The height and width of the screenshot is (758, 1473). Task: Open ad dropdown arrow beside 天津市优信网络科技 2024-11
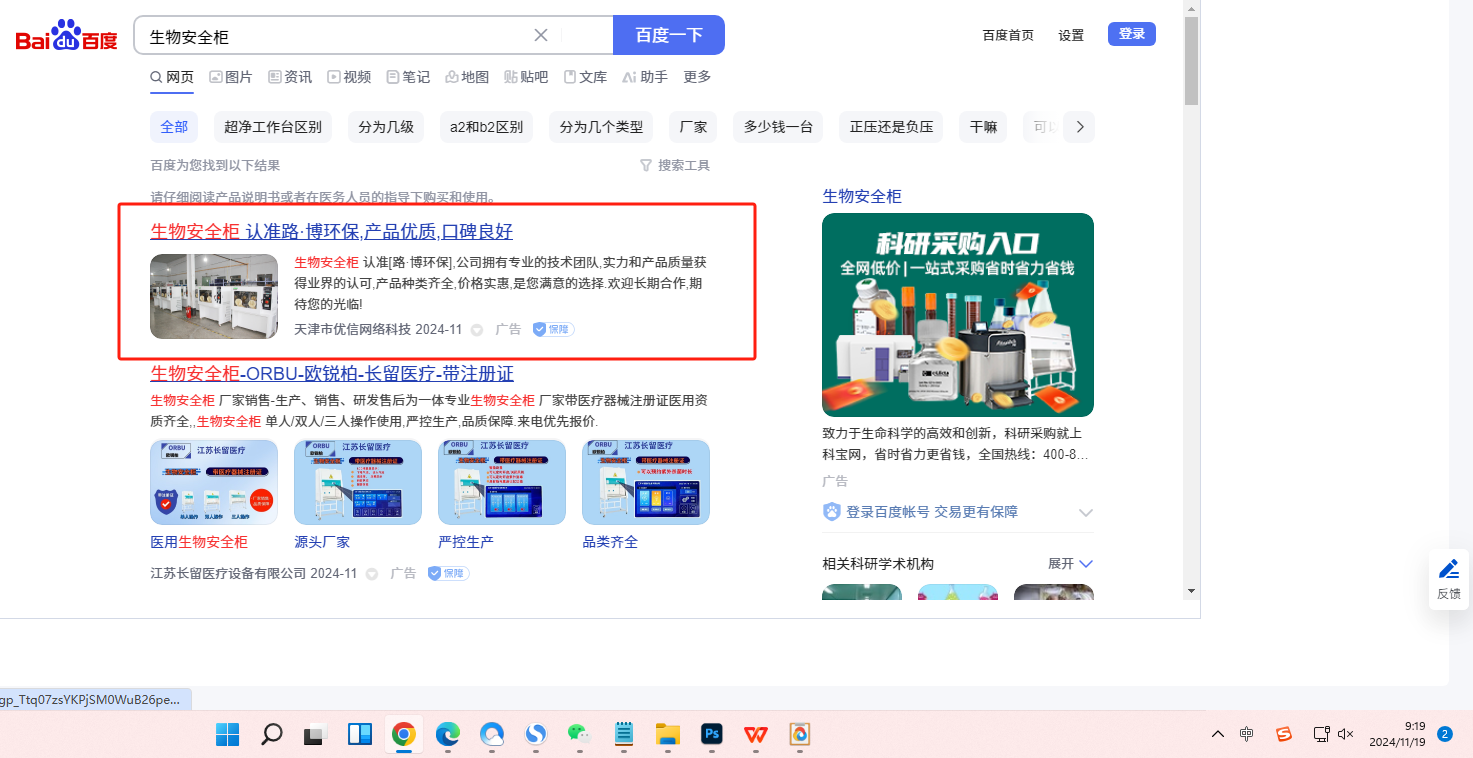click(x=477, y=330)
